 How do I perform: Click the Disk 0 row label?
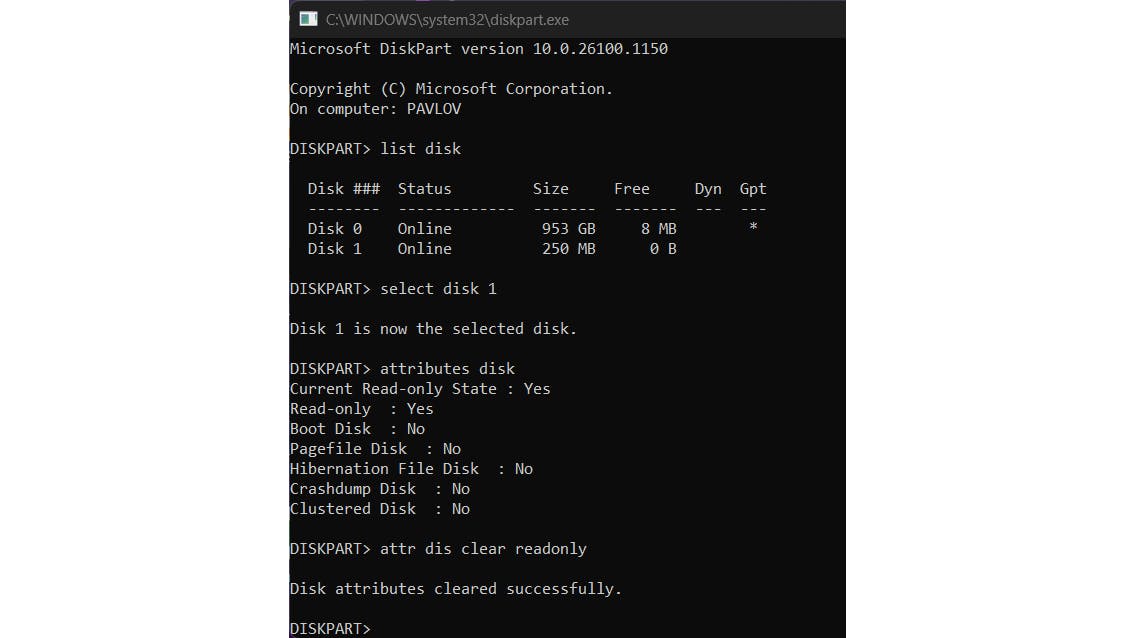[x=334, y=229]
